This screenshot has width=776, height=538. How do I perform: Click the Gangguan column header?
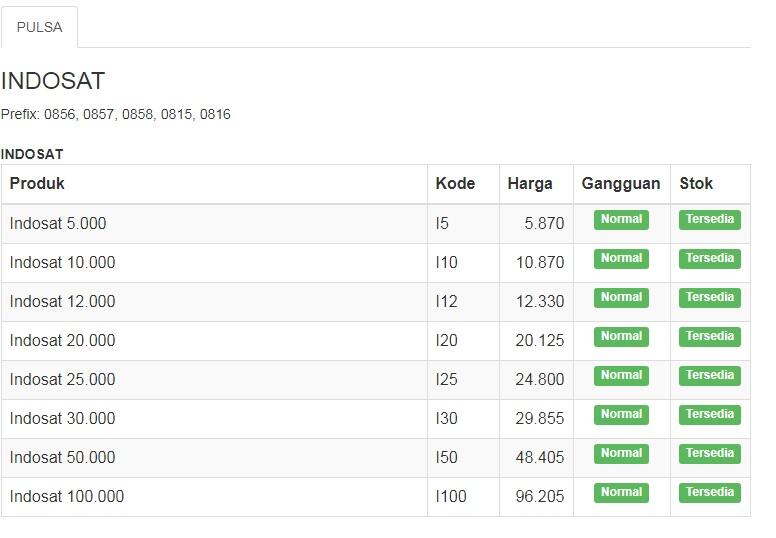coord(622,184)
